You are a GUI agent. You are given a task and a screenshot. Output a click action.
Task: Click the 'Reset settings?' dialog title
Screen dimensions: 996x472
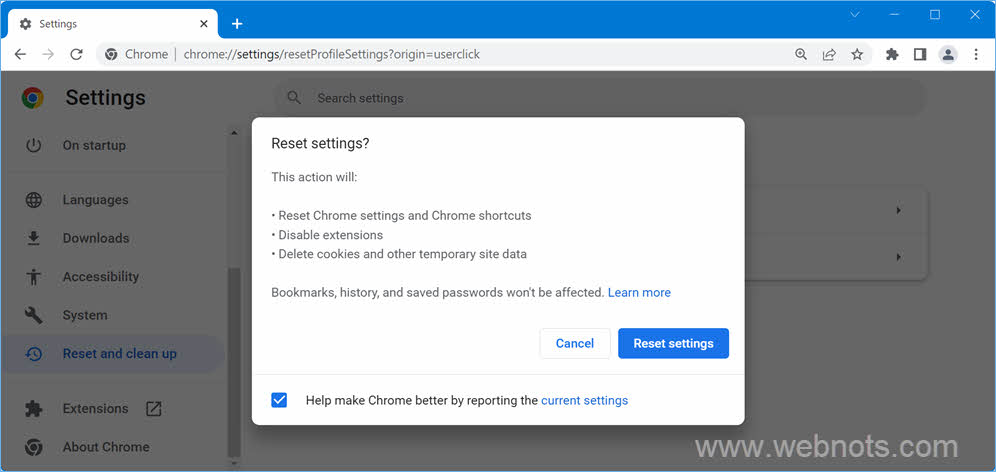320,144
